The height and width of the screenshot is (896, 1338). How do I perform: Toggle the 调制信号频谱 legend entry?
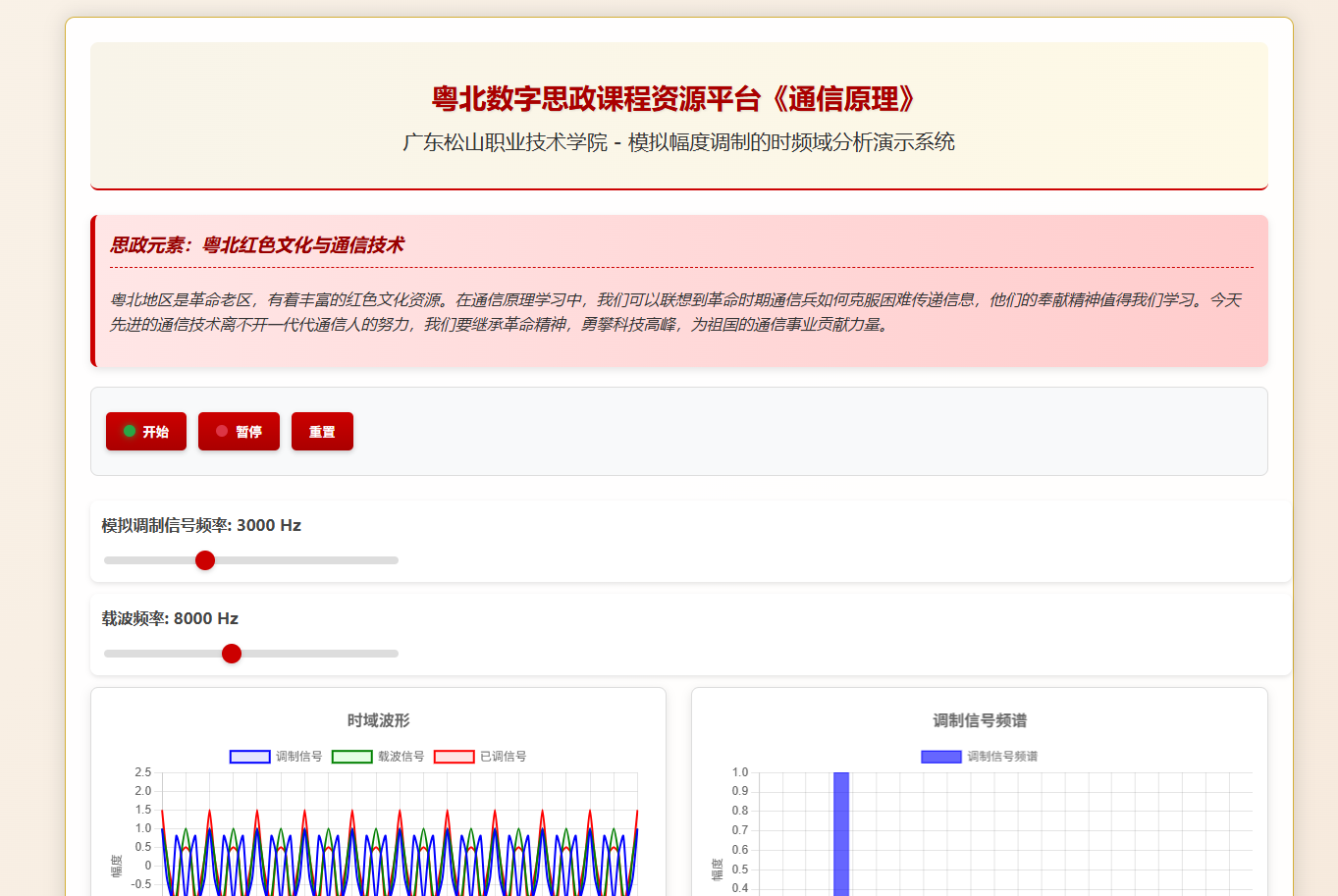point(979,757)
